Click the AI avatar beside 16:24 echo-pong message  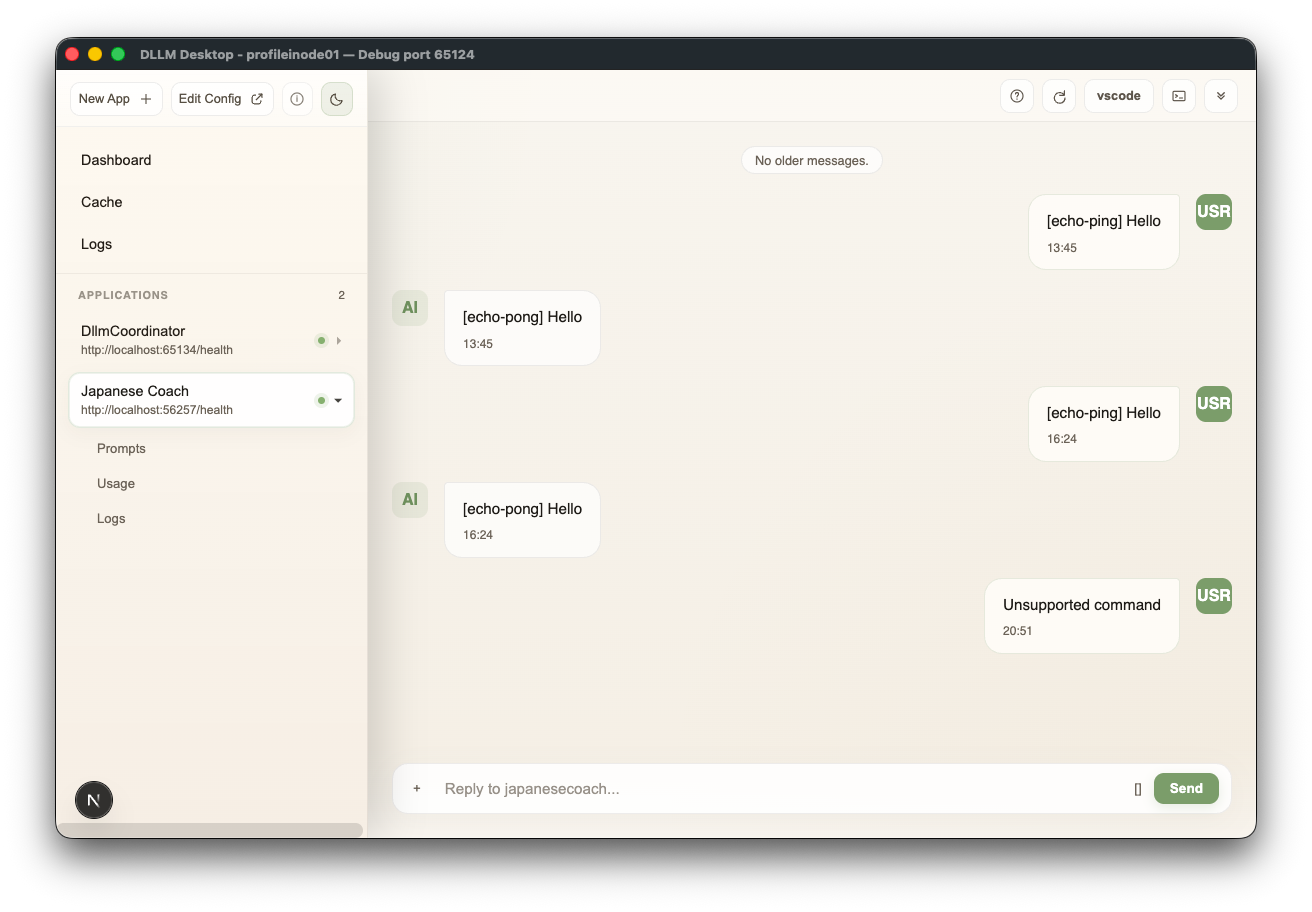pyautogui.click(x=410, y=500)
